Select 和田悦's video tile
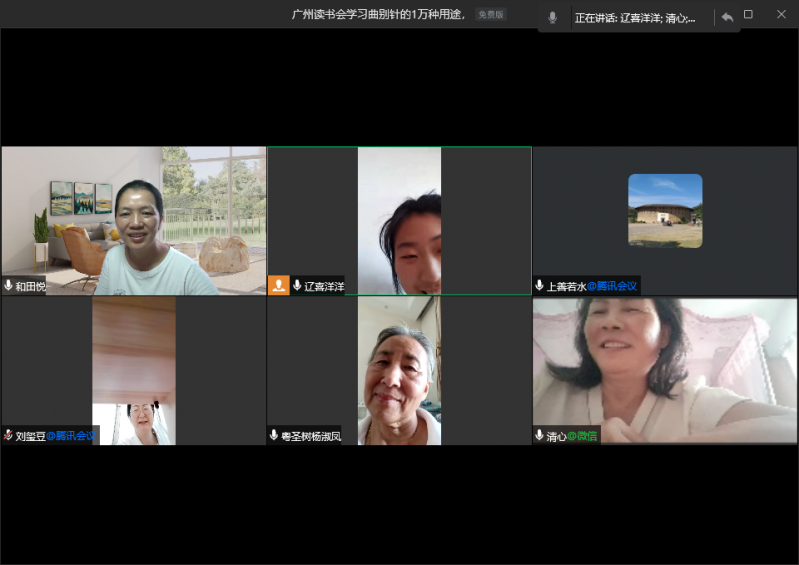 [133, 220]
